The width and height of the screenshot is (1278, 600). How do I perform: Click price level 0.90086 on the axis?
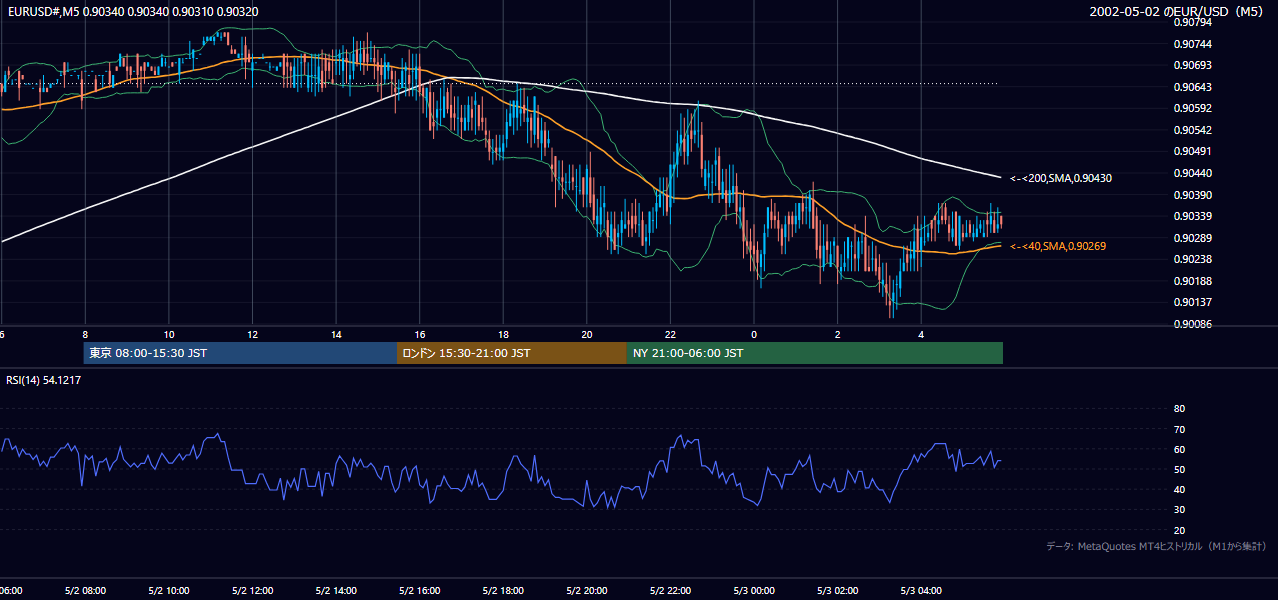[1191, 324]
